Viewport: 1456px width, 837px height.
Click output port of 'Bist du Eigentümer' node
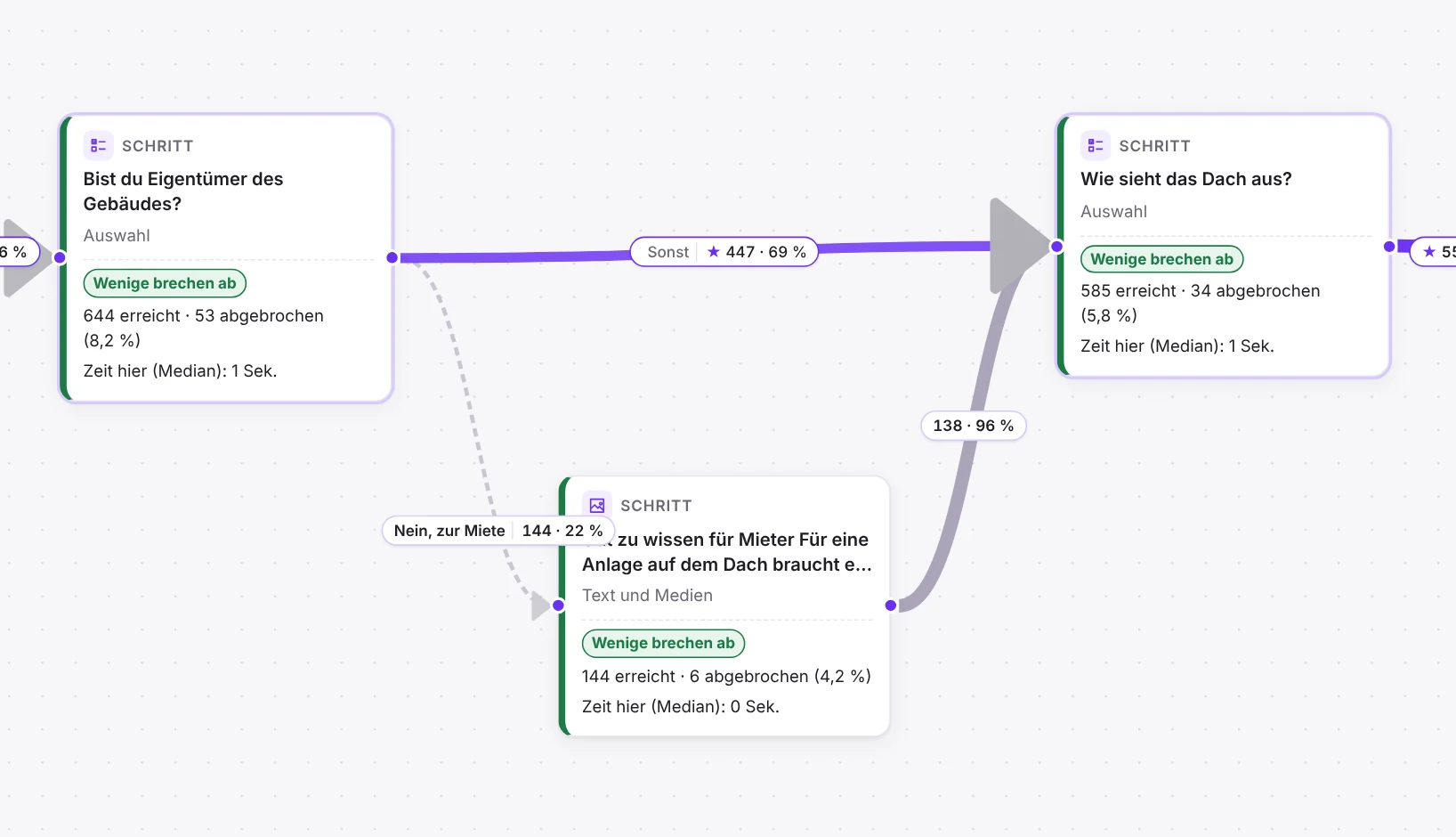coord(392,257)
